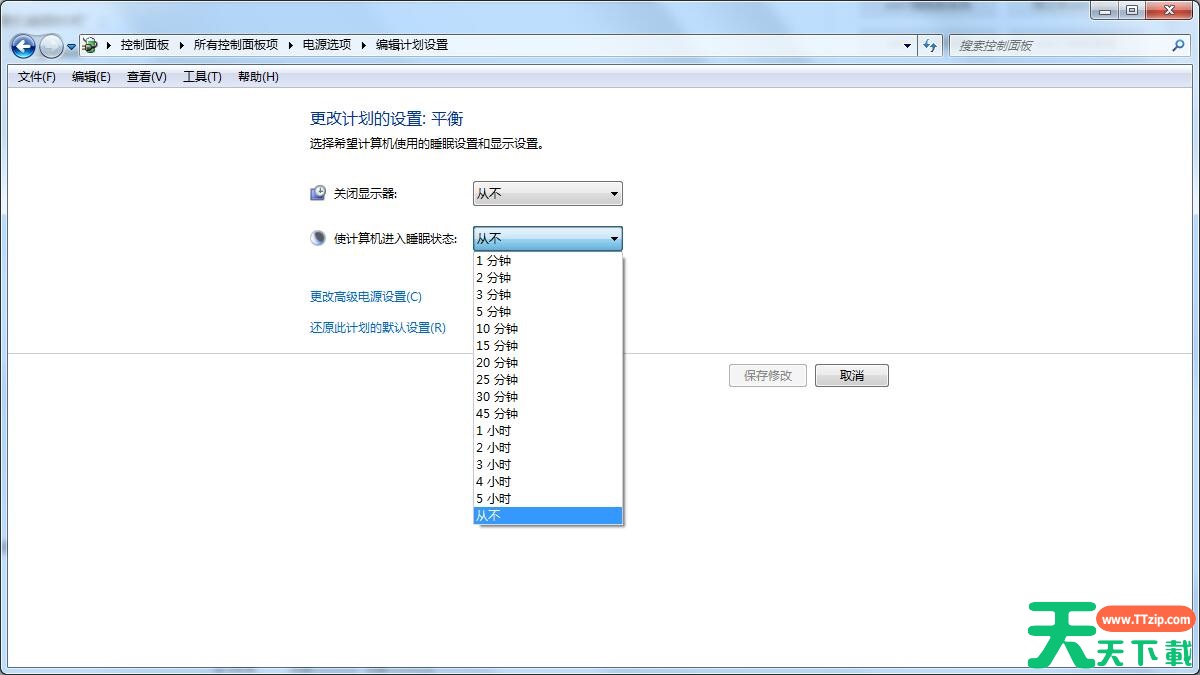The image size is (1200, 675).
Task: Open the 关闭显示器 dropdown
Action: [548, 194]
